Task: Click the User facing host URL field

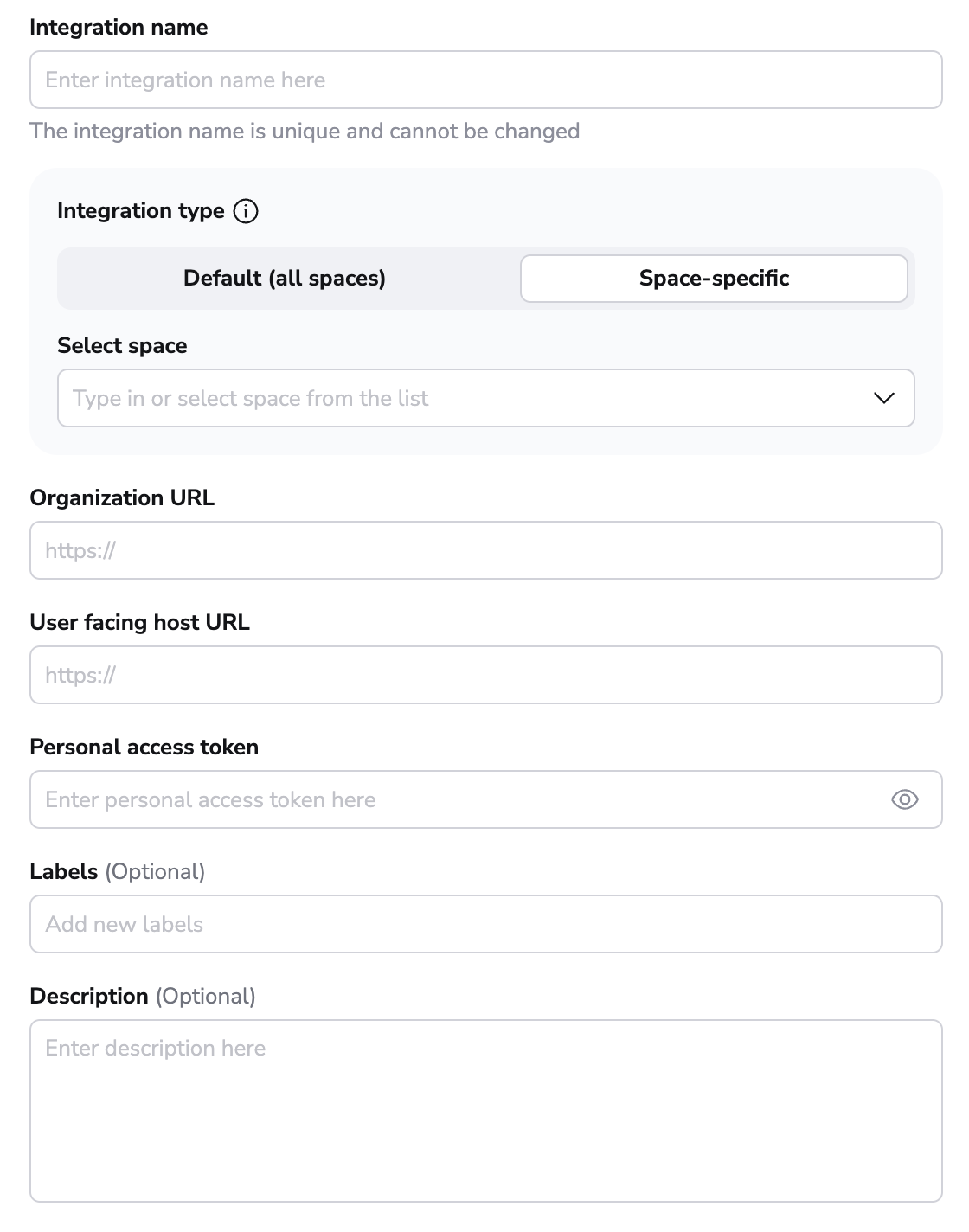Action: [485, 675]
